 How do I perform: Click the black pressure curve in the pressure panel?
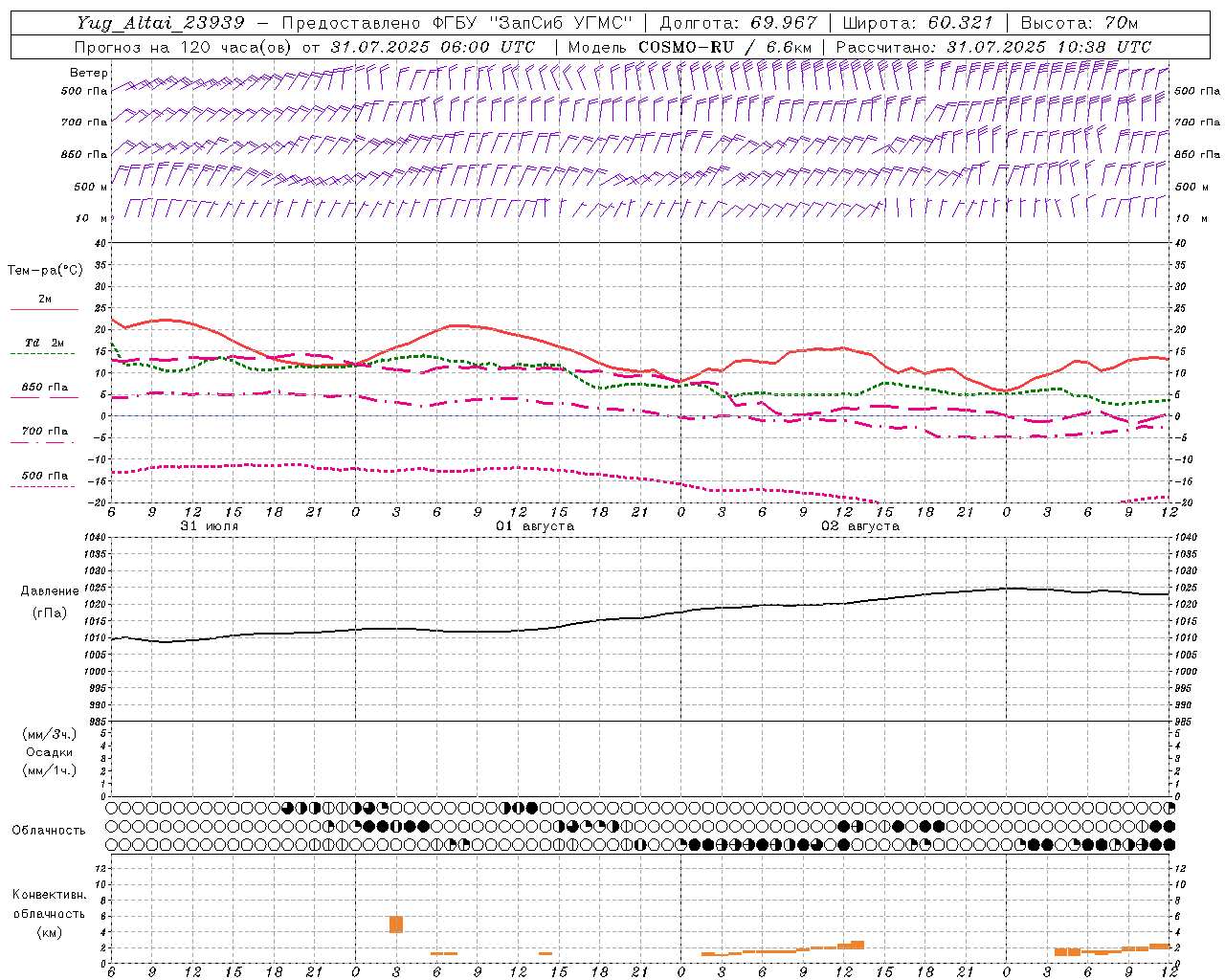(641, 617)
